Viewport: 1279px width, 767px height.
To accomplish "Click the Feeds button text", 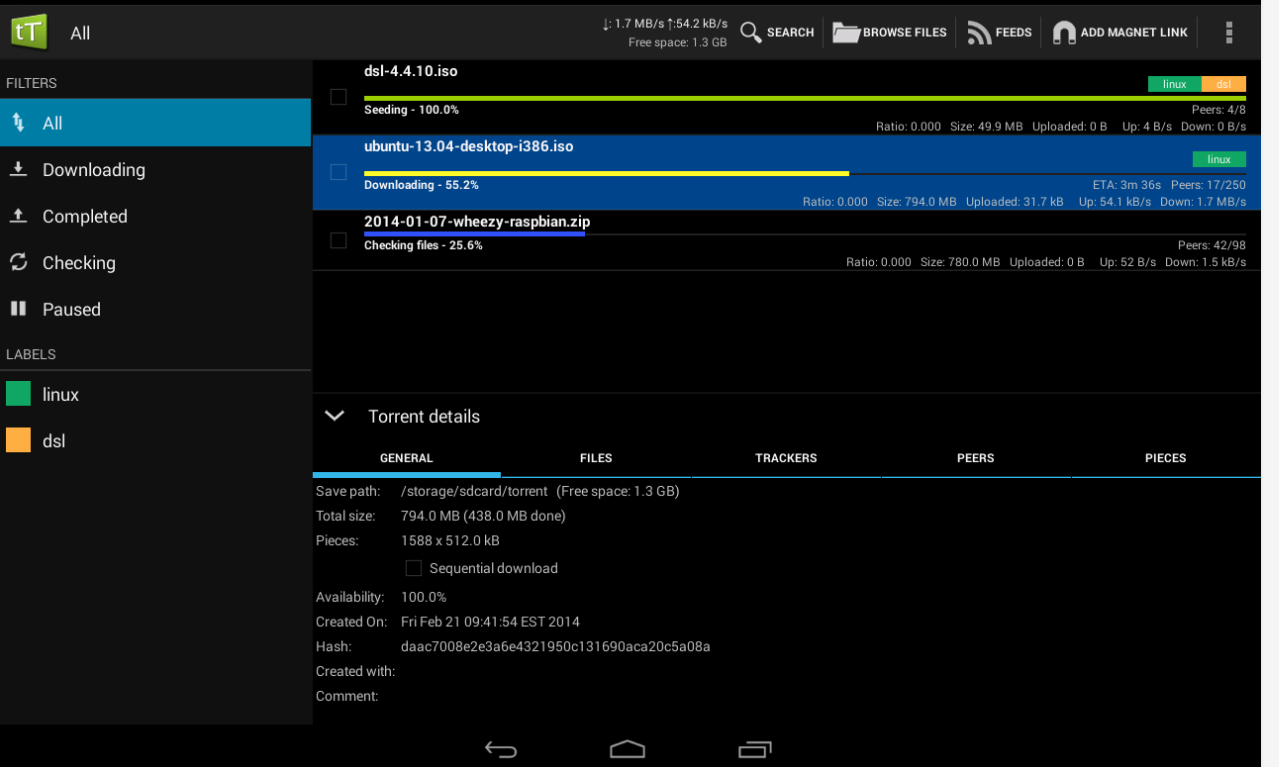I will pos(1013,33).
